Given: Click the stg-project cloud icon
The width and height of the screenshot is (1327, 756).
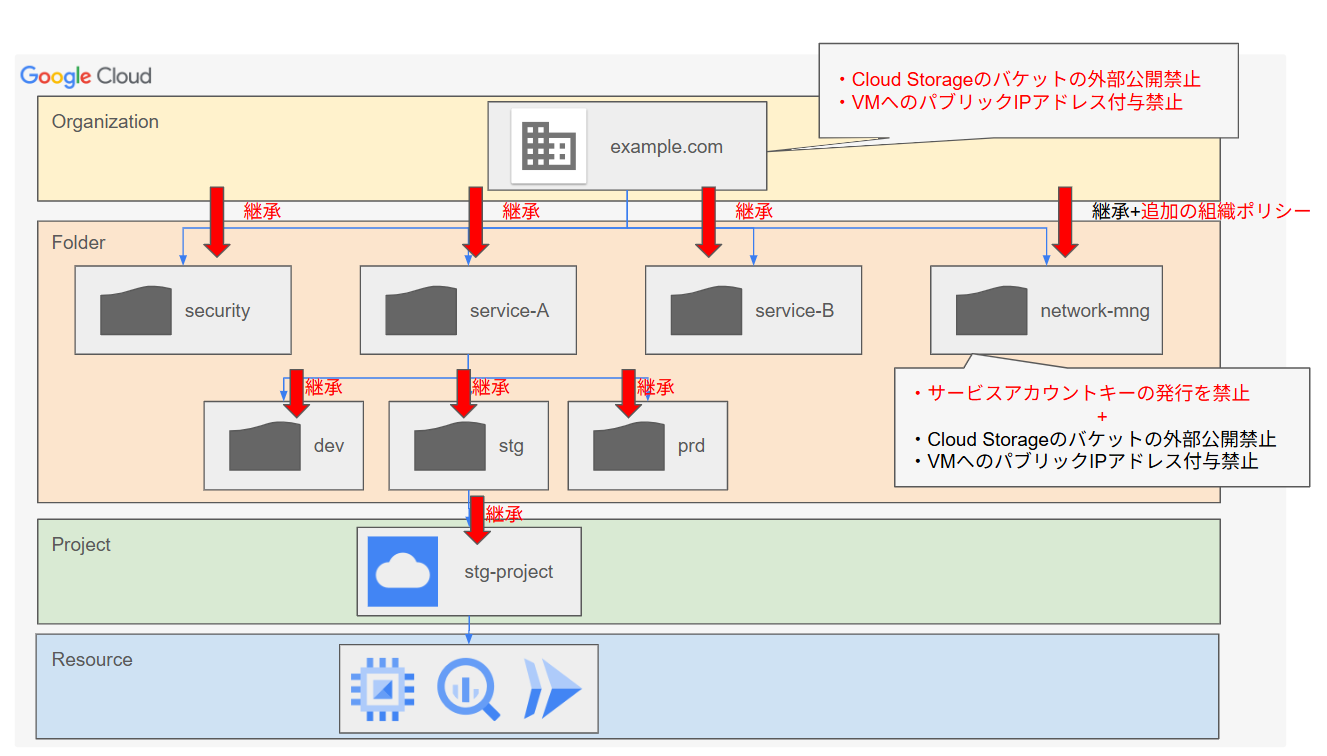Looking at the screenshot, I should 403,572.
